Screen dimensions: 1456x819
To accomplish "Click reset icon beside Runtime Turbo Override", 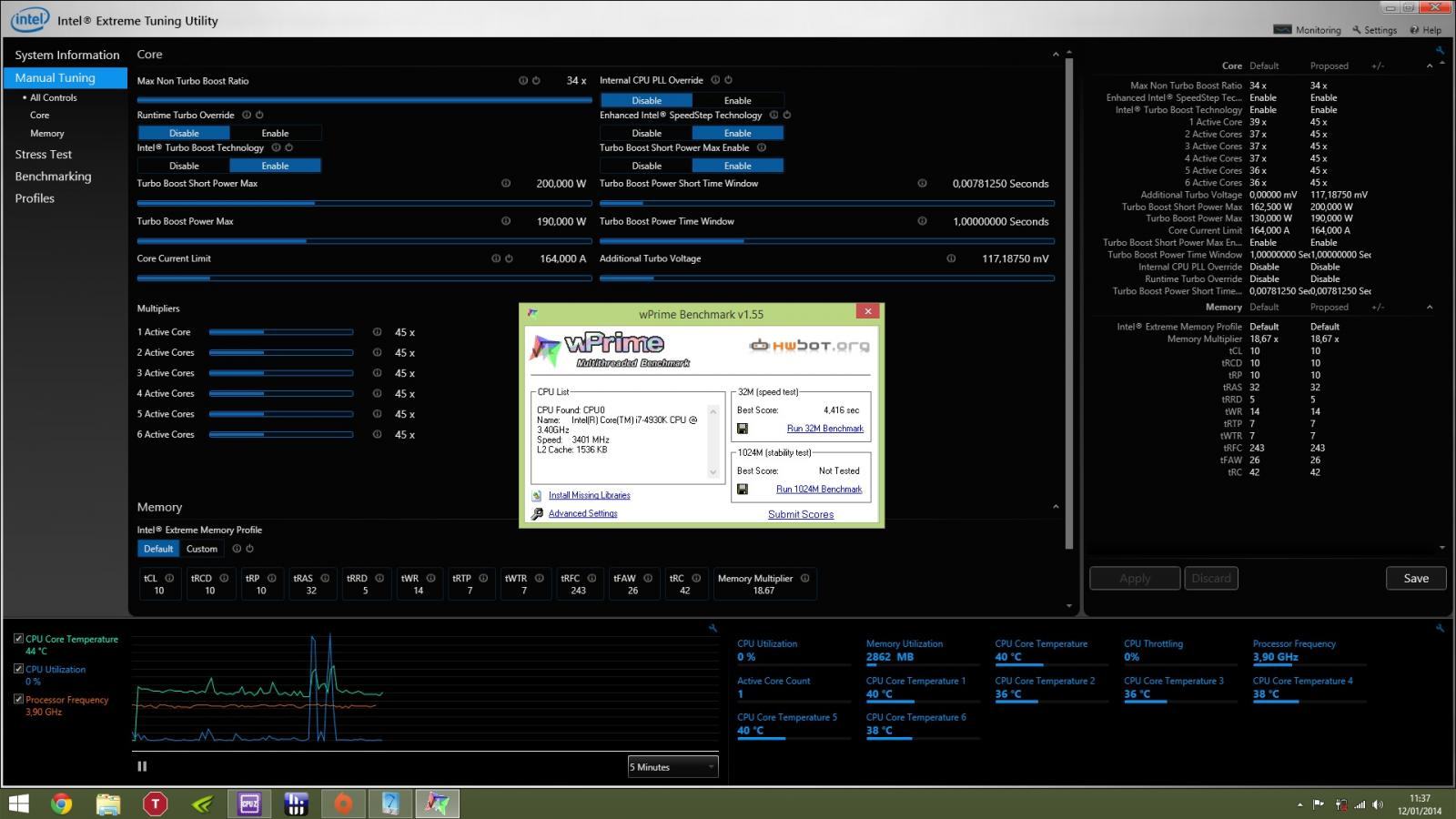I will pyautogui.click(x=259, y=116).
